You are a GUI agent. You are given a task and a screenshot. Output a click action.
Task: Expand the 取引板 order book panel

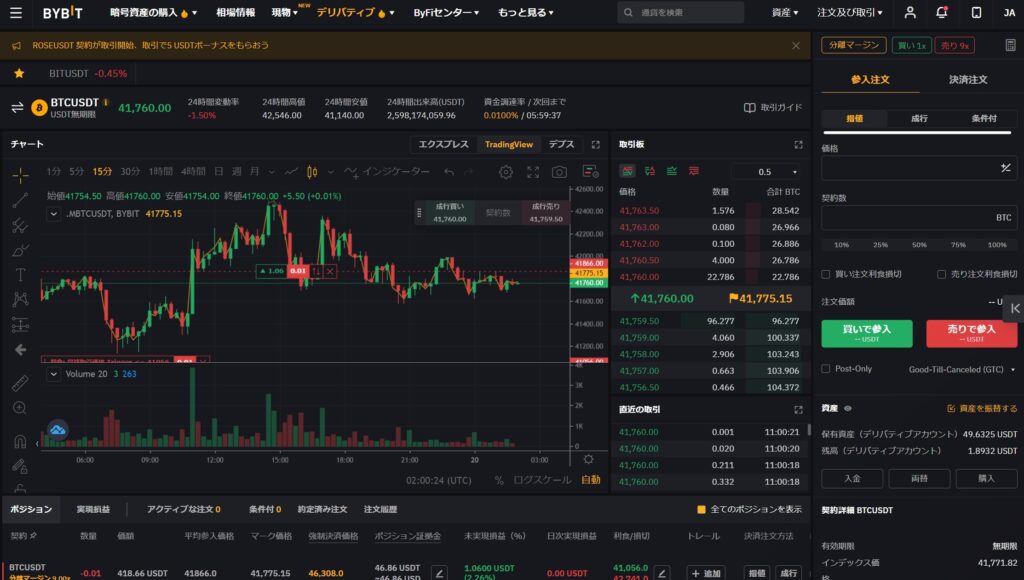pos(798,144)
